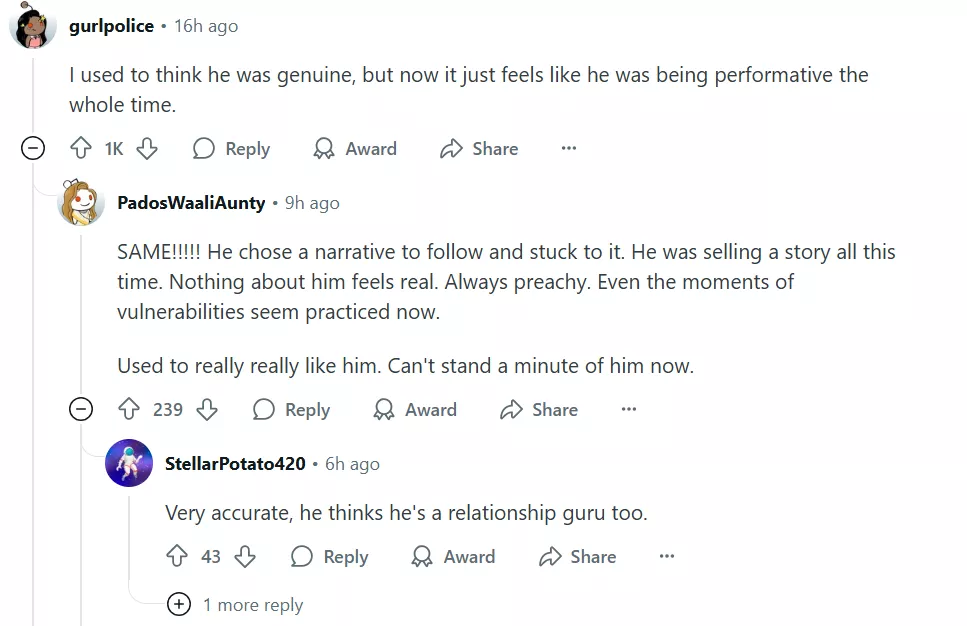Reply to gurlpolice's comment
Screen dimensions: 967x626
click(231, 149)
